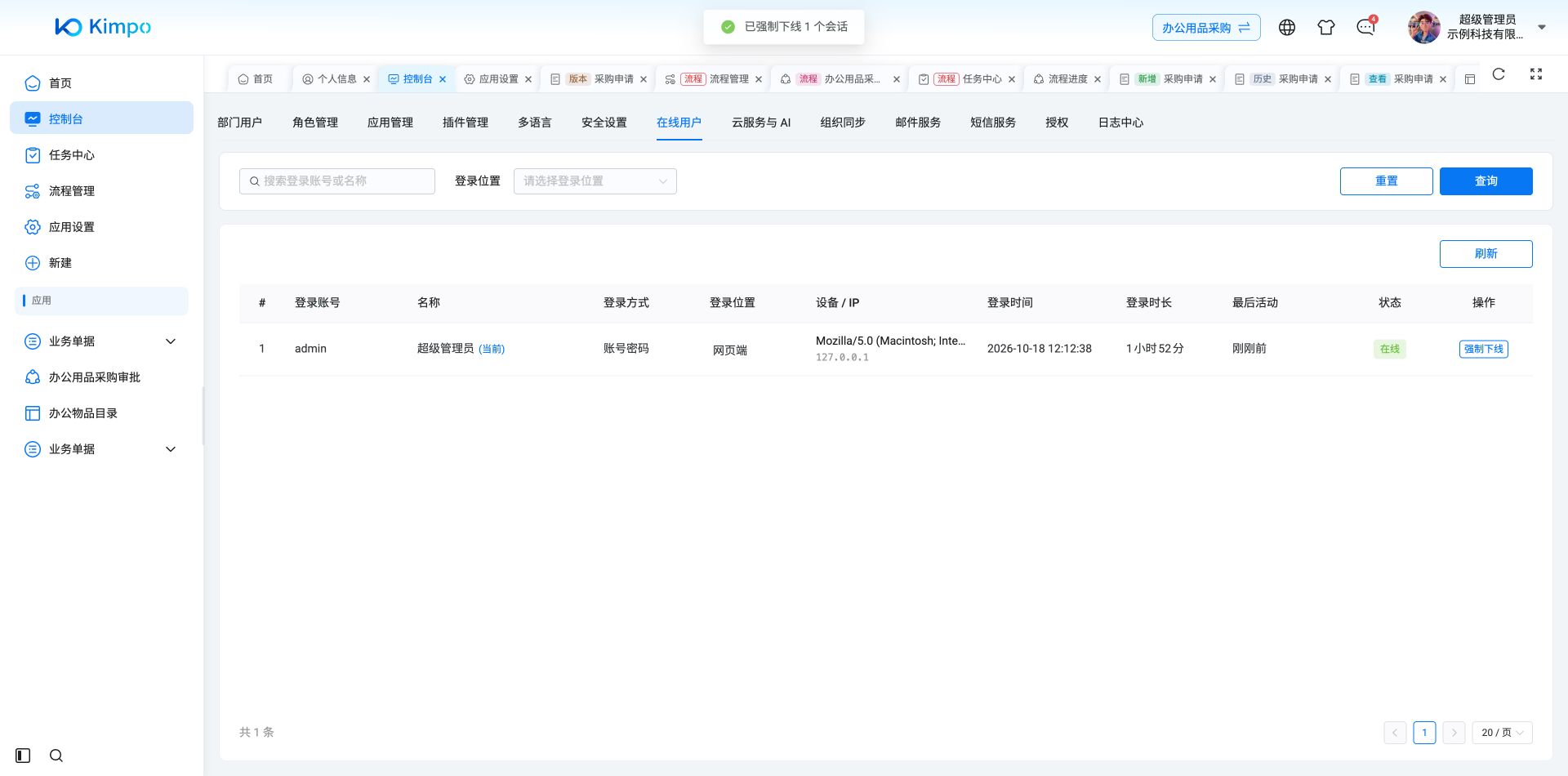
Task: Close the 个人信息 tab
Action: coord(367,79)
